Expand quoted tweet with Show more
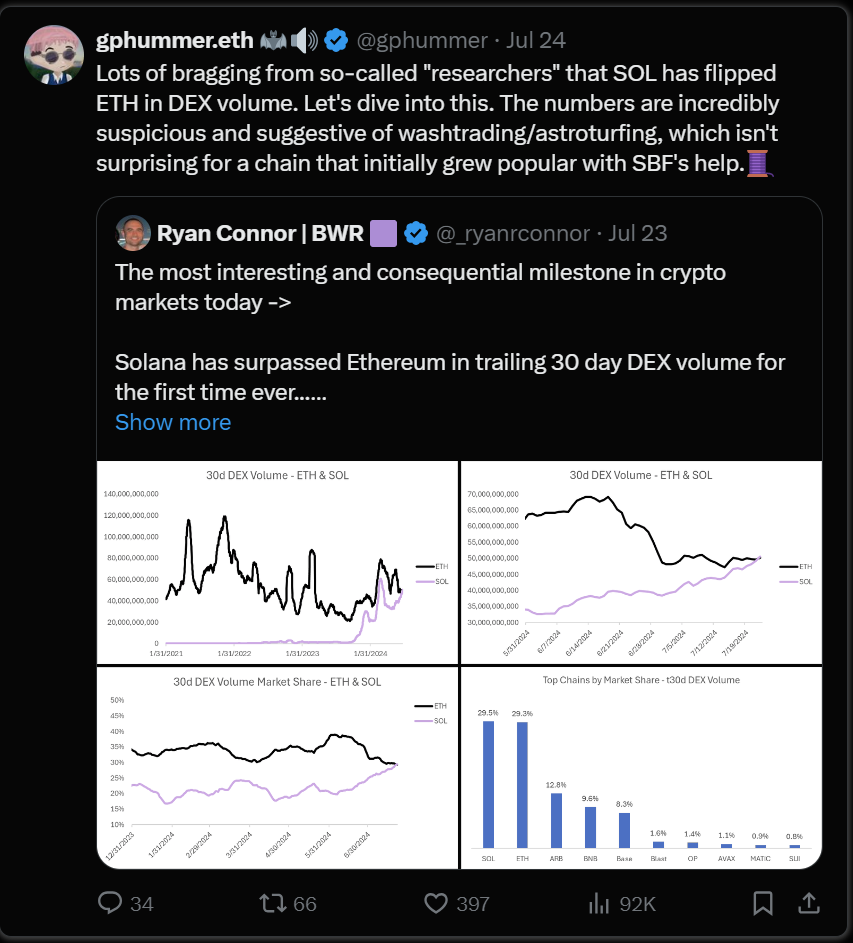Screen dimensions: 853x943 click(173, 422)
